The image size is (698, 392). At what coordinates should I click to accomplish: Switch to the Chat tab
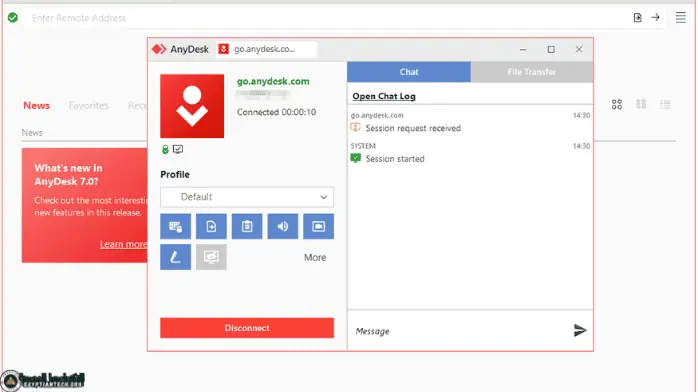(x=409, y=72)
